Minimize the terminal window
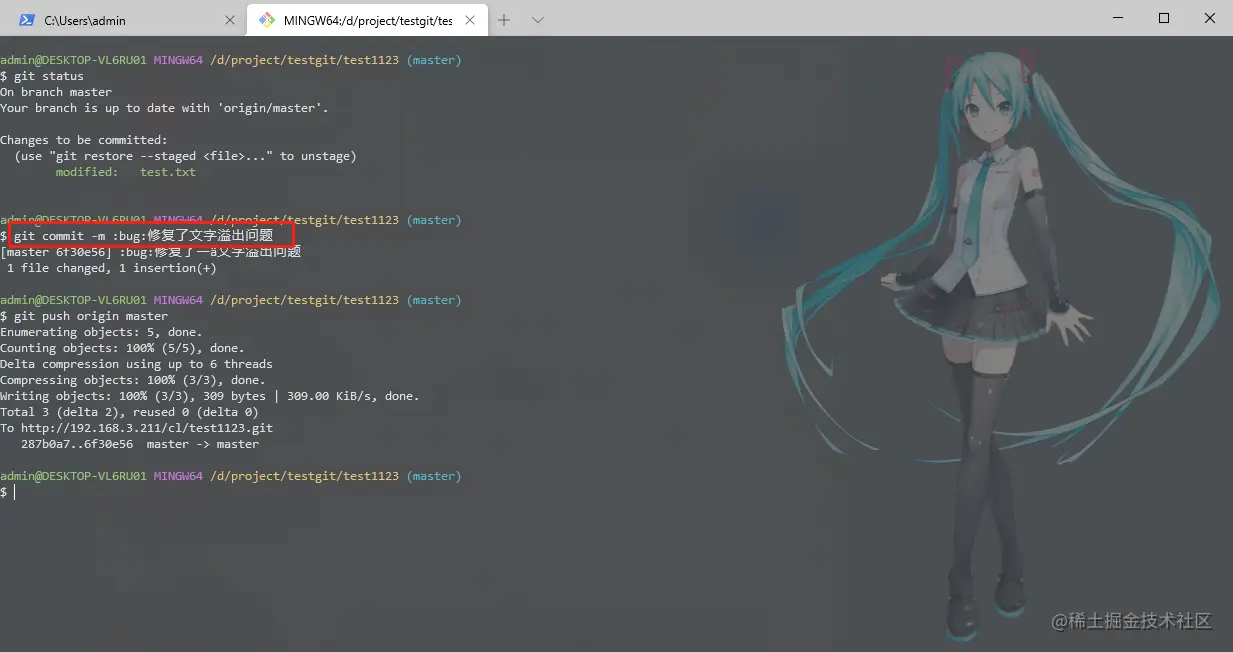Image resolution: width=1233 pixels, height=652 pixels. [x=1118, y=18]
